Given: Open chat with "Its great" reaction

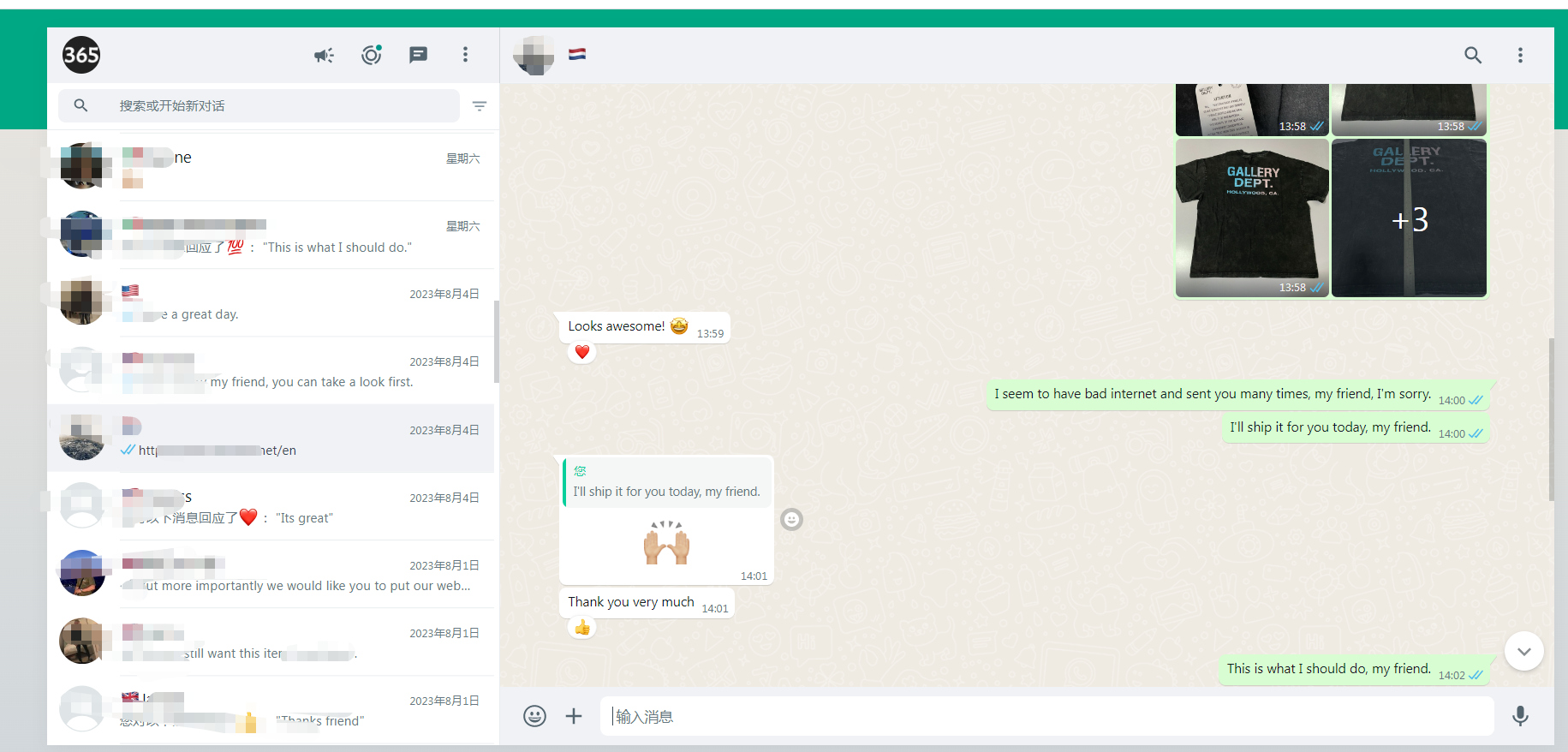Looking at the screenshot, I should click(x=271, y=506).
